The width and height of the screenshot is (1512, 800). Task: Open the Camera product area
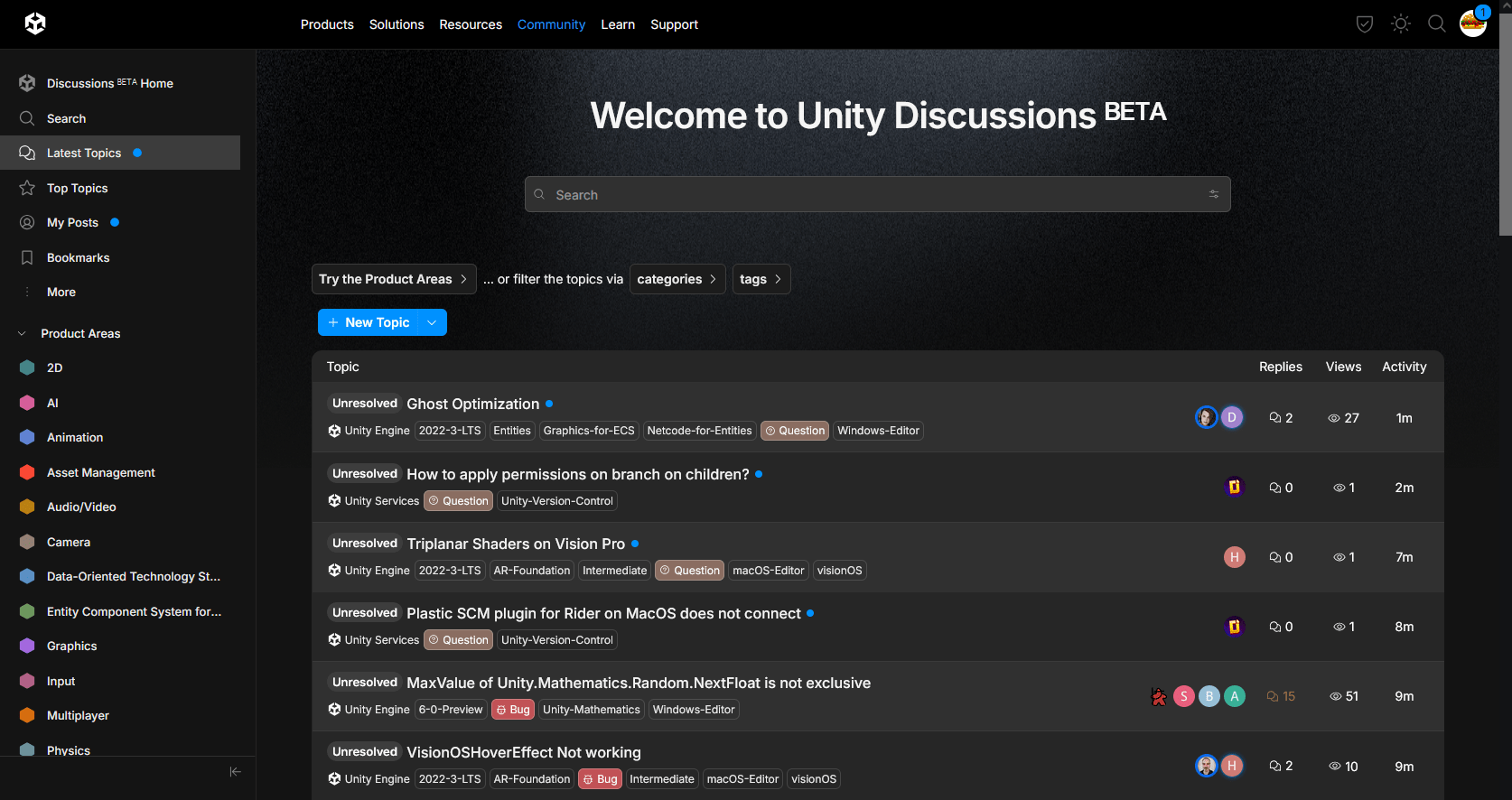click(x=120, y=542)
